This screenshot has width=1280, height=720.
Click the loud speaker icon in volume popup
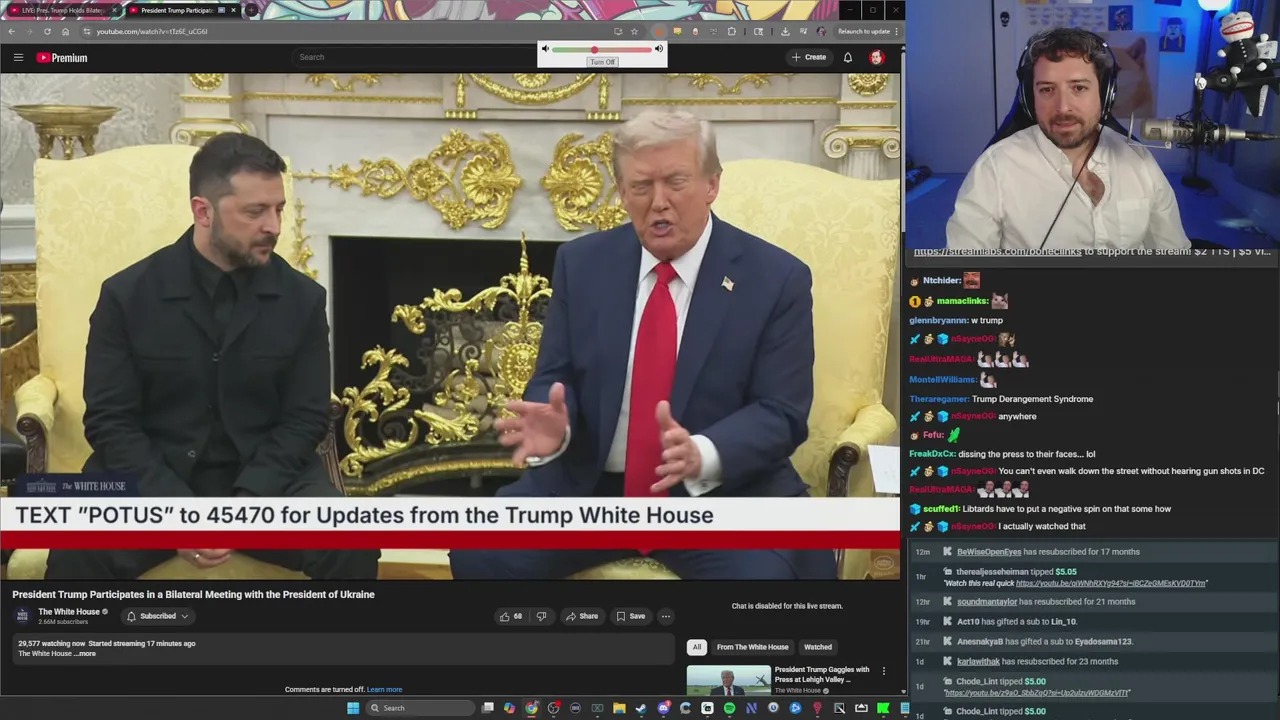click(659, 49)
